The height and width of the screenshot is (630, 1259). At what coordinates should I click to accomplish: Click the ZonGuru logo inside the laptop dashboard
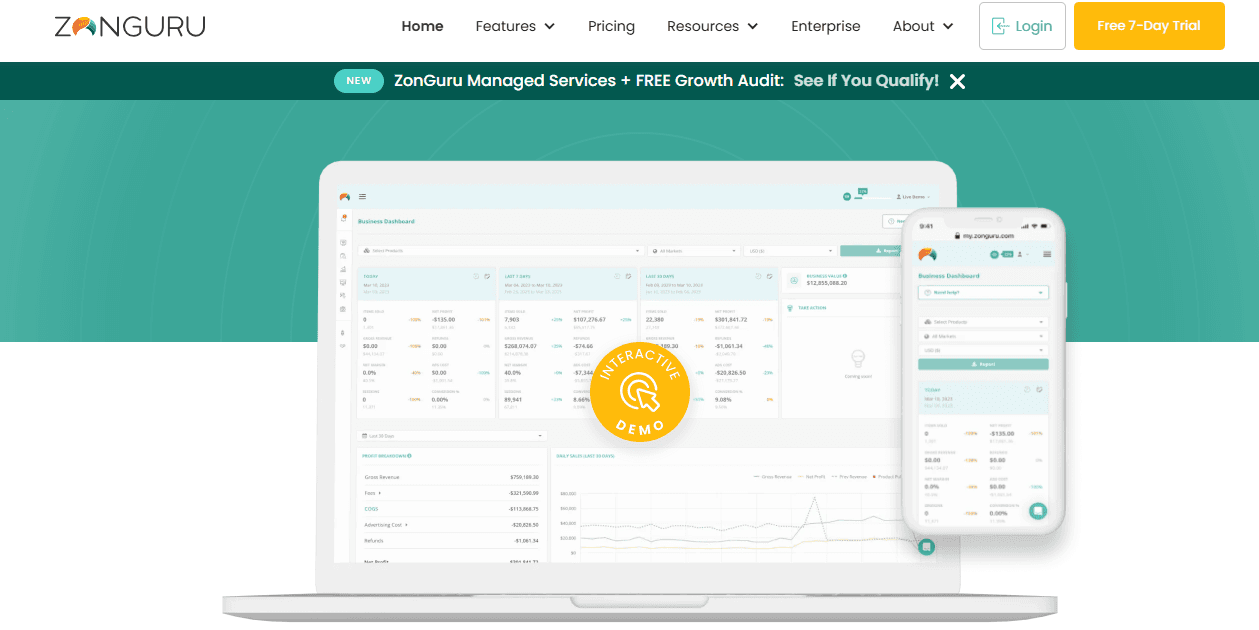(x=345, y=197)
